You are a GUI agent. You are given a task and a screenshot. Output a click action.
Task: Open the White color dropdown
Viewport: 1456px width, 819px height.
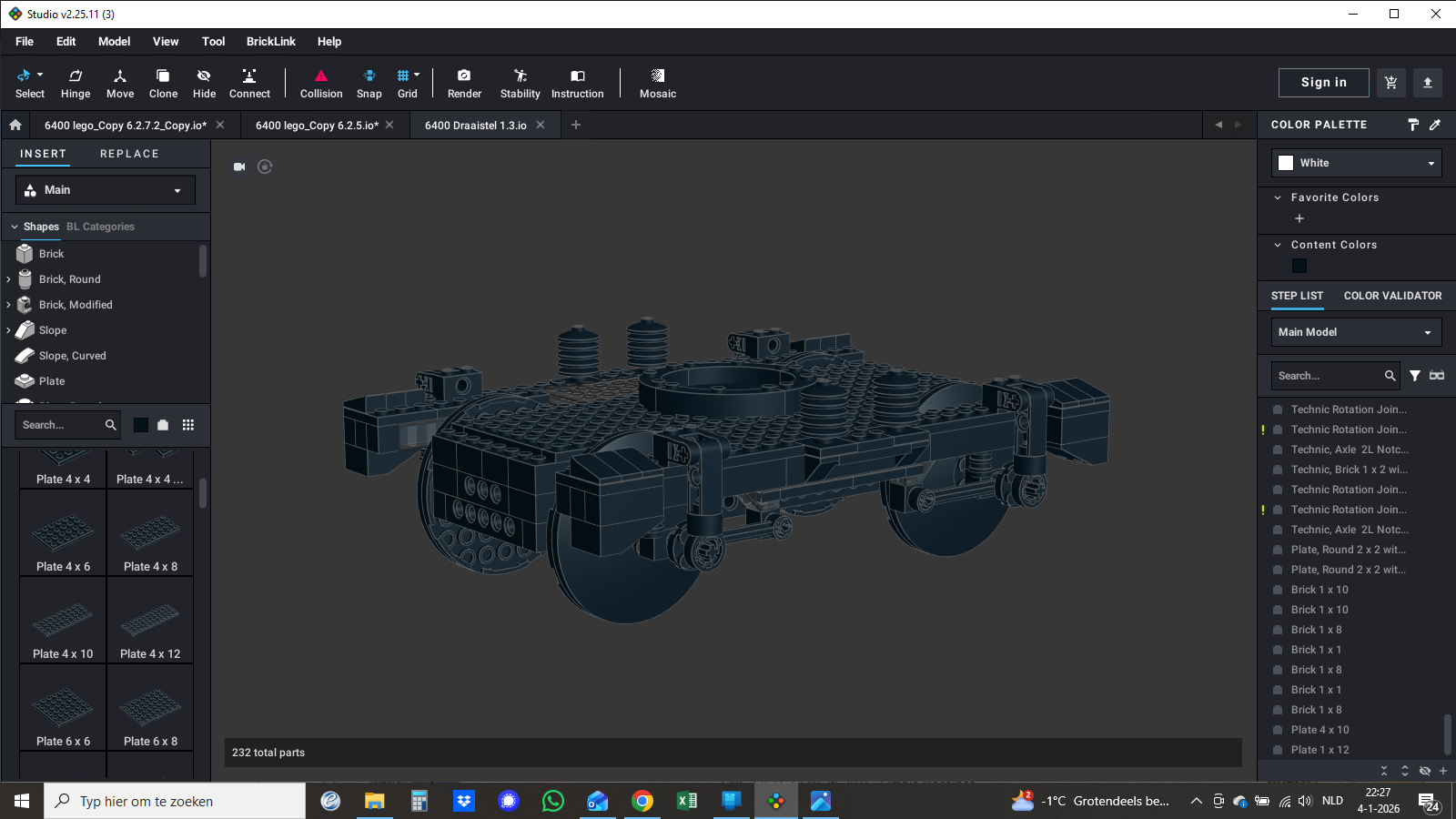[1356, 163]
